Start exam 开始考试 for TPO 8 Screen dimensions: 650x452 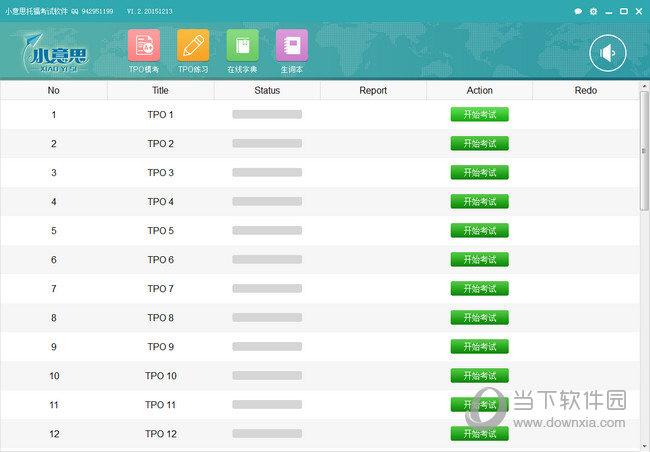480,318
